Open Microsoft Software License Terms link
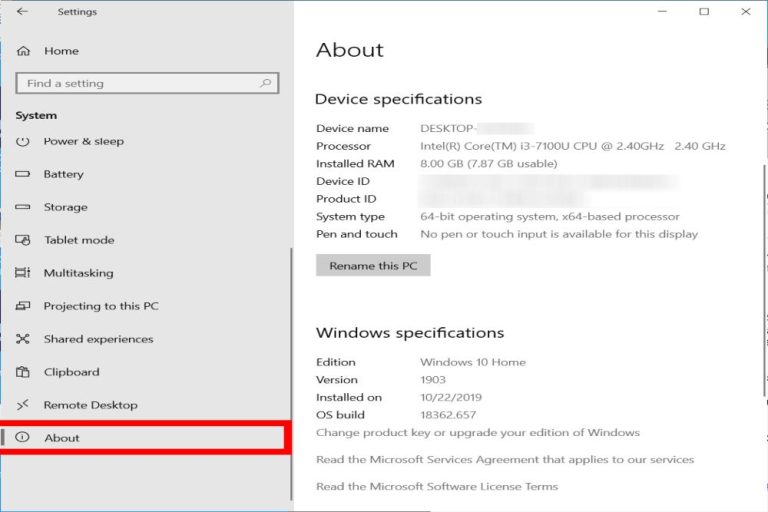The height and width of the screenshot is (512, 768). tap(436, 487)
